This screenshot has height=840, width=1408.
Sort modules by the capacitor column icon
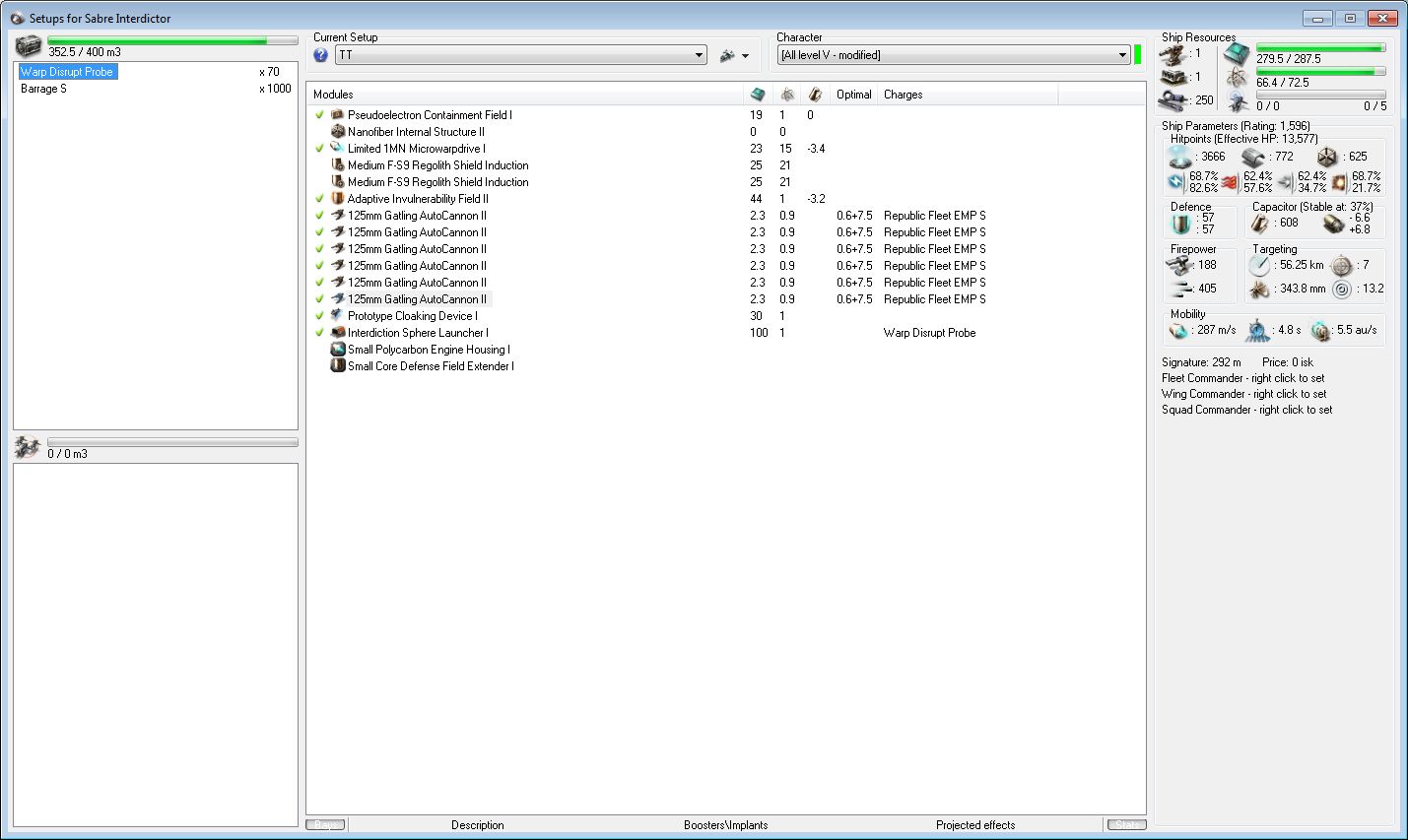[x=815, y=95]
